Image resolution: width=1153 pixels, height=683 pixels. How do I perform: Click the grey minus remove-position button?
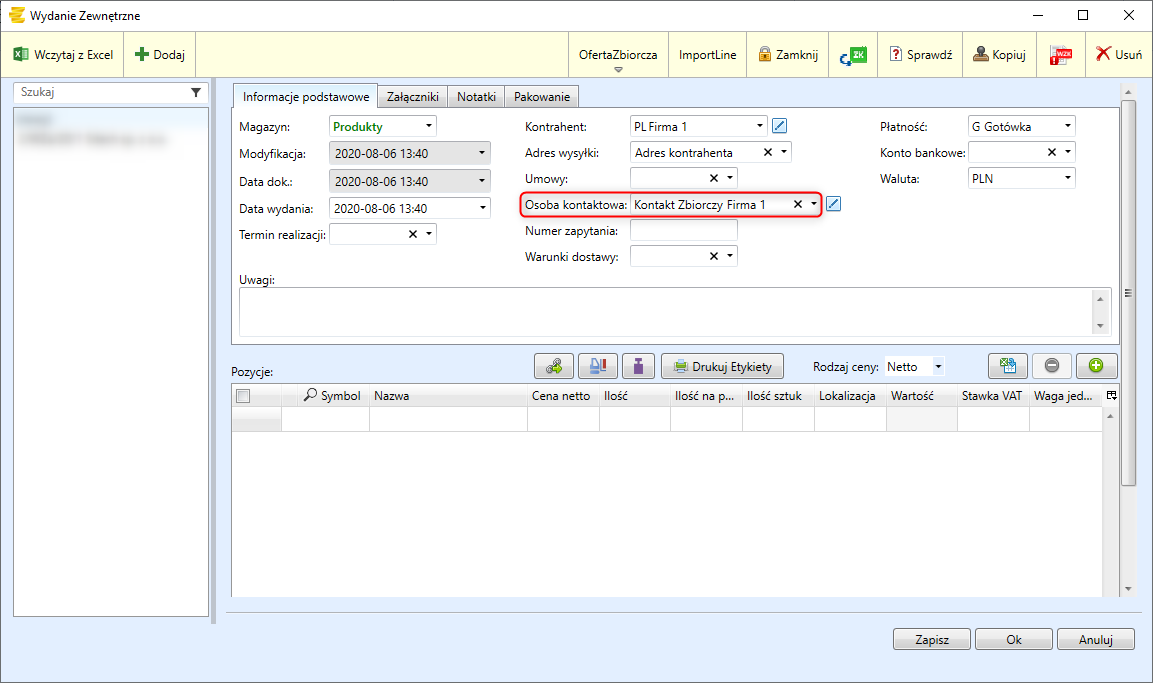[1052, 366]
